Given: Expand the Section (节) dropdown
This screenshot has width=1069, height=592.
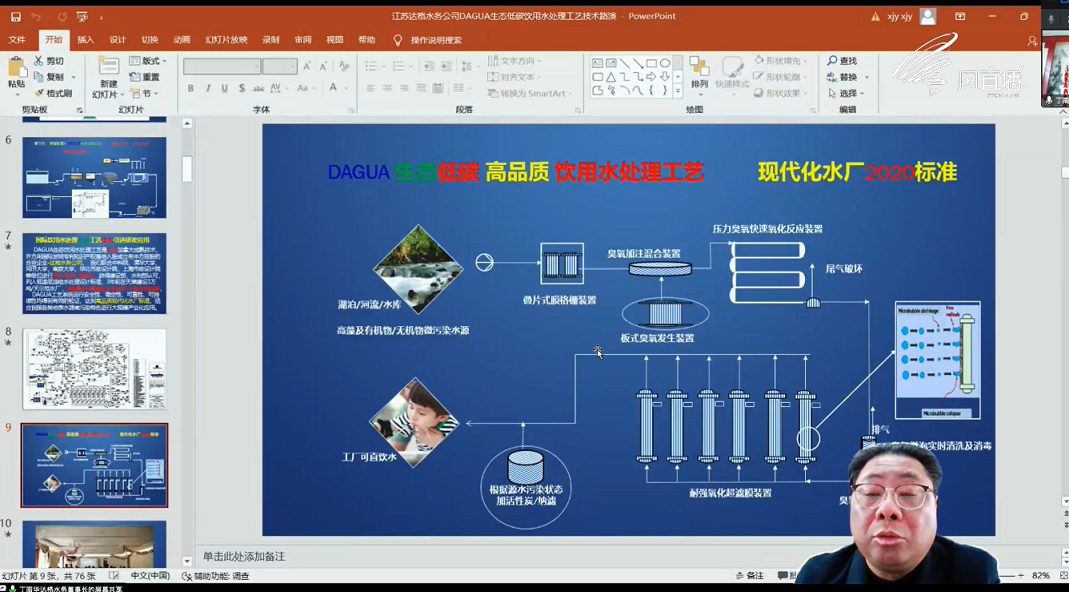Looking at the screenshot, I should [144, 93].
